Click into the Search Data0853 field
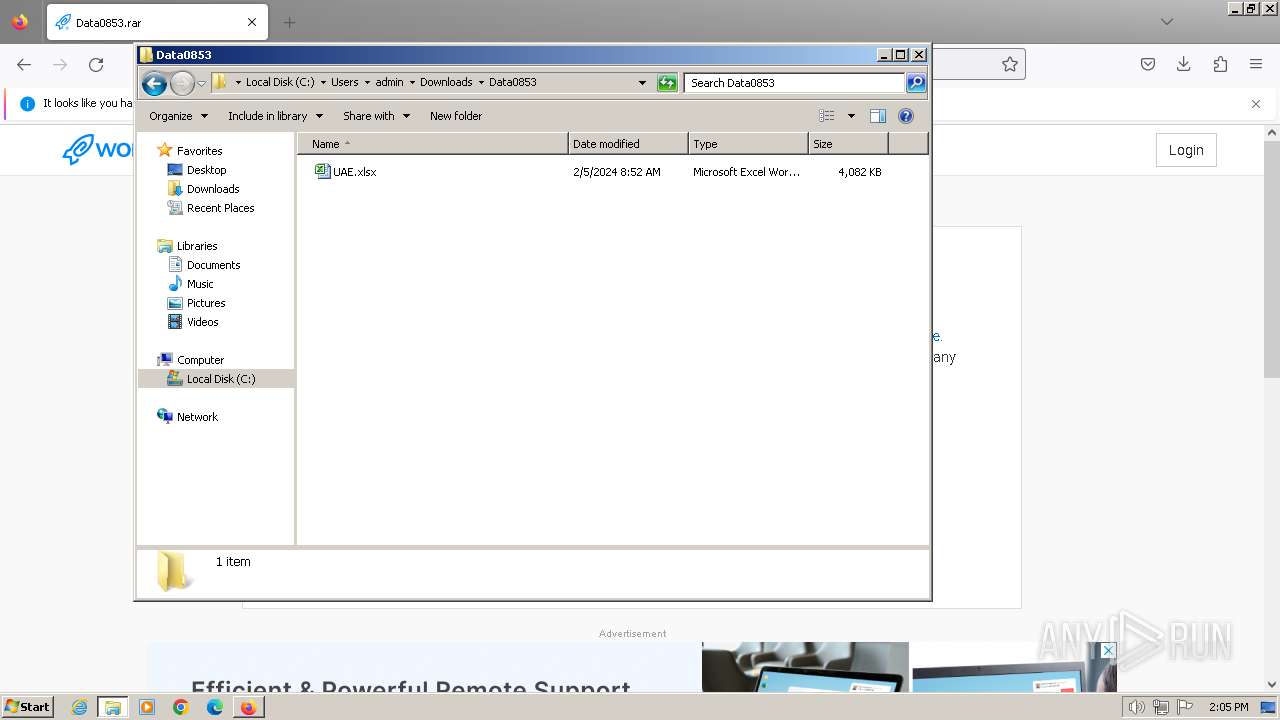Screen dimensions: 1280x720 click(x=794, y=83)
